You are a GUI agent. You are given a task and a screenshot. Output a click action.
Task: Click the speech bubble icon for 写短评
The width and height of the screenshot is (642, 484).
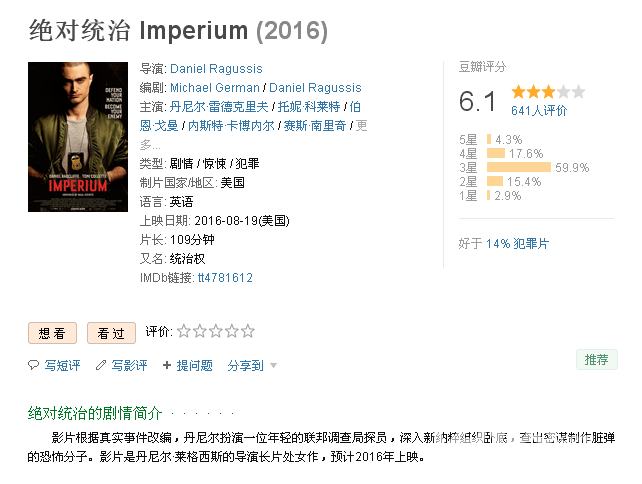[x=33, y=366]
